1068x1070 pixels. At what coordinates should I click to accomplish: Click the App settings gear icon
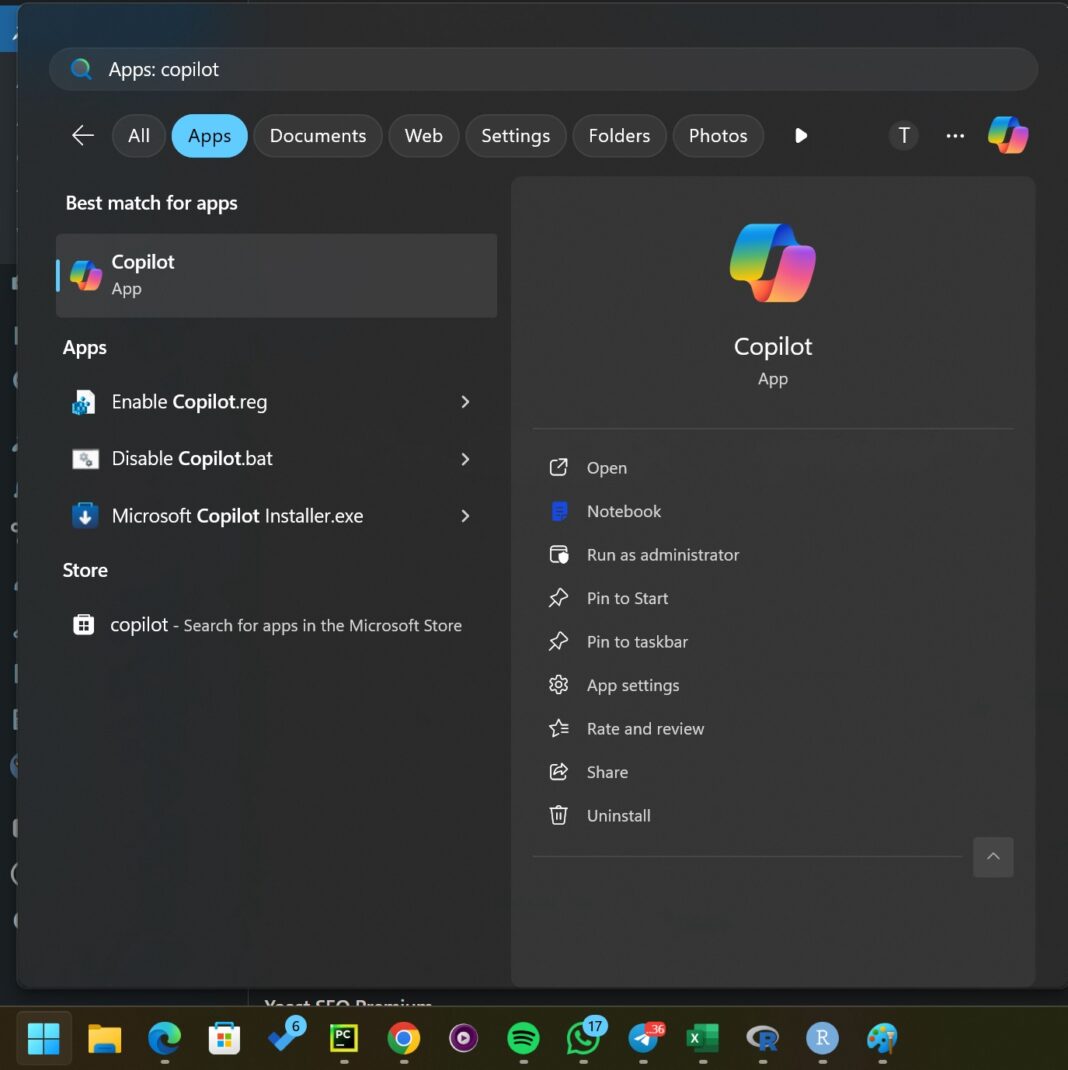click(x=558, y=685)
